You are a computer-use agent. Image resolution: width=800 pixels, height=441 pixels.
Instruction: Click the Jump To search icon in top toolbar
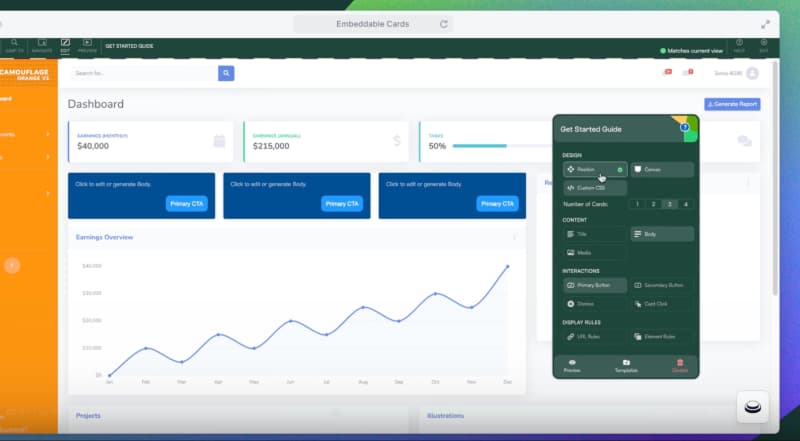[x=14, y=43]
